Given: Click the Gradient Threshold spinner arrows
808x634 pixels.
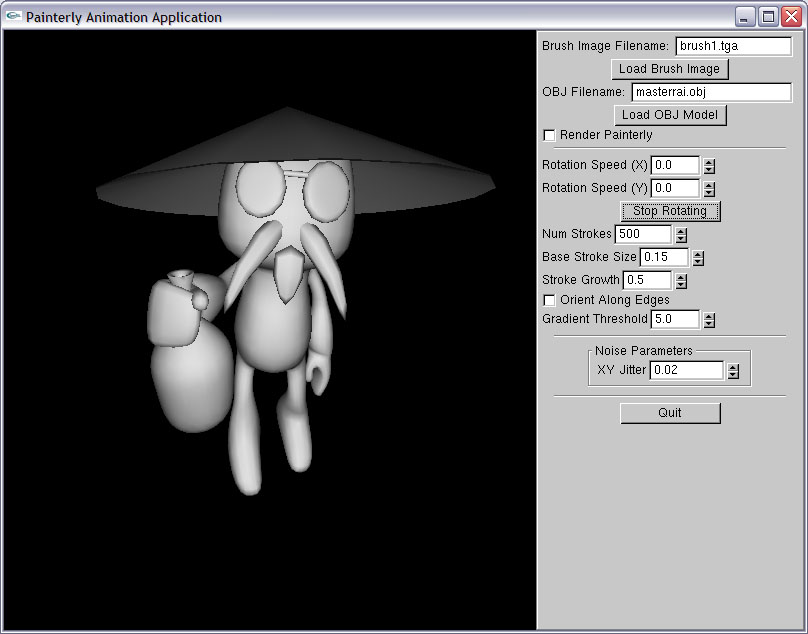Looking at the screenshot, I should (x=709, y=321).
